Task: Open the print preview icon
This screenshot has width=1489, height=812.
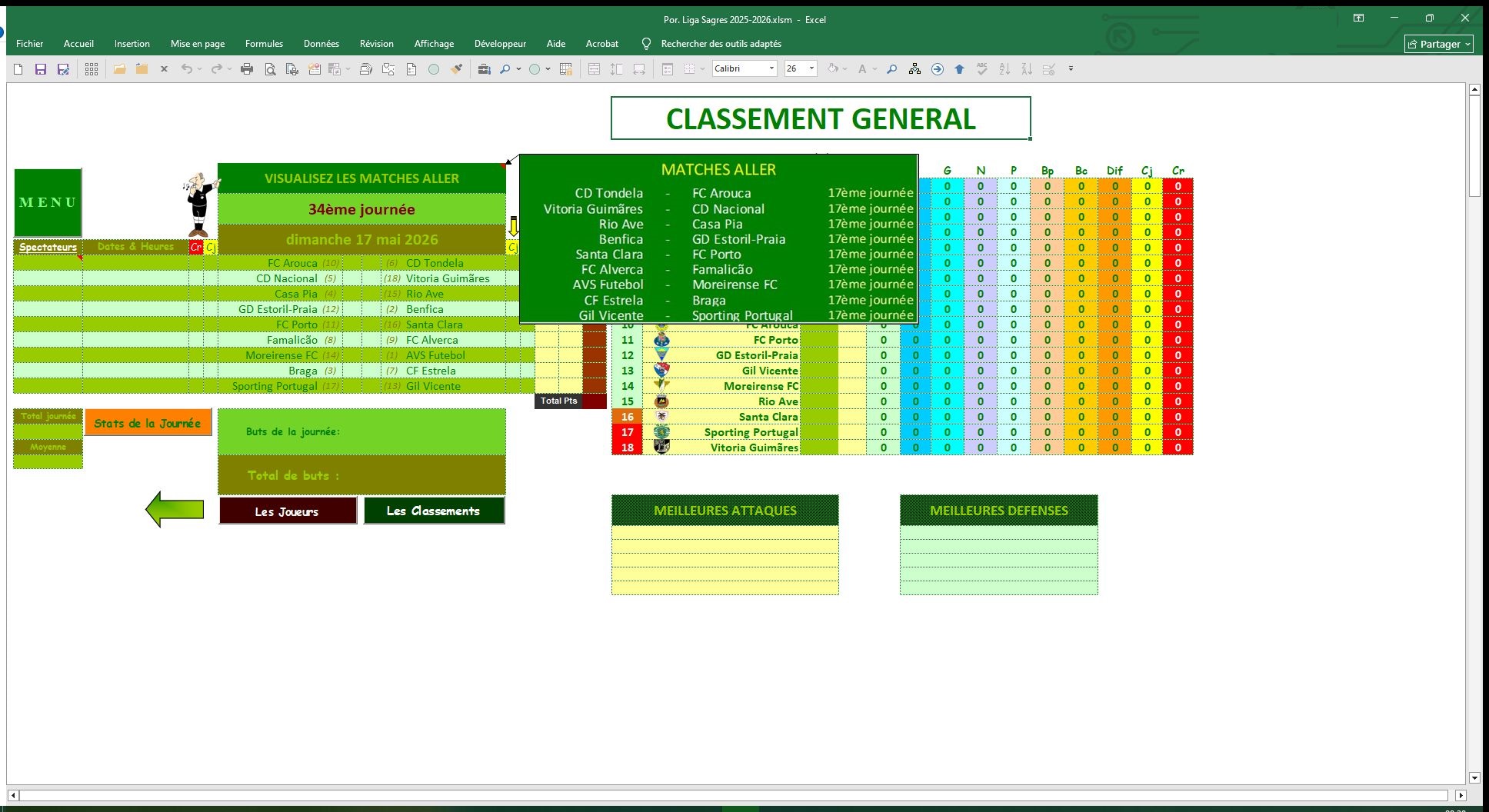Action: [270, 69]
